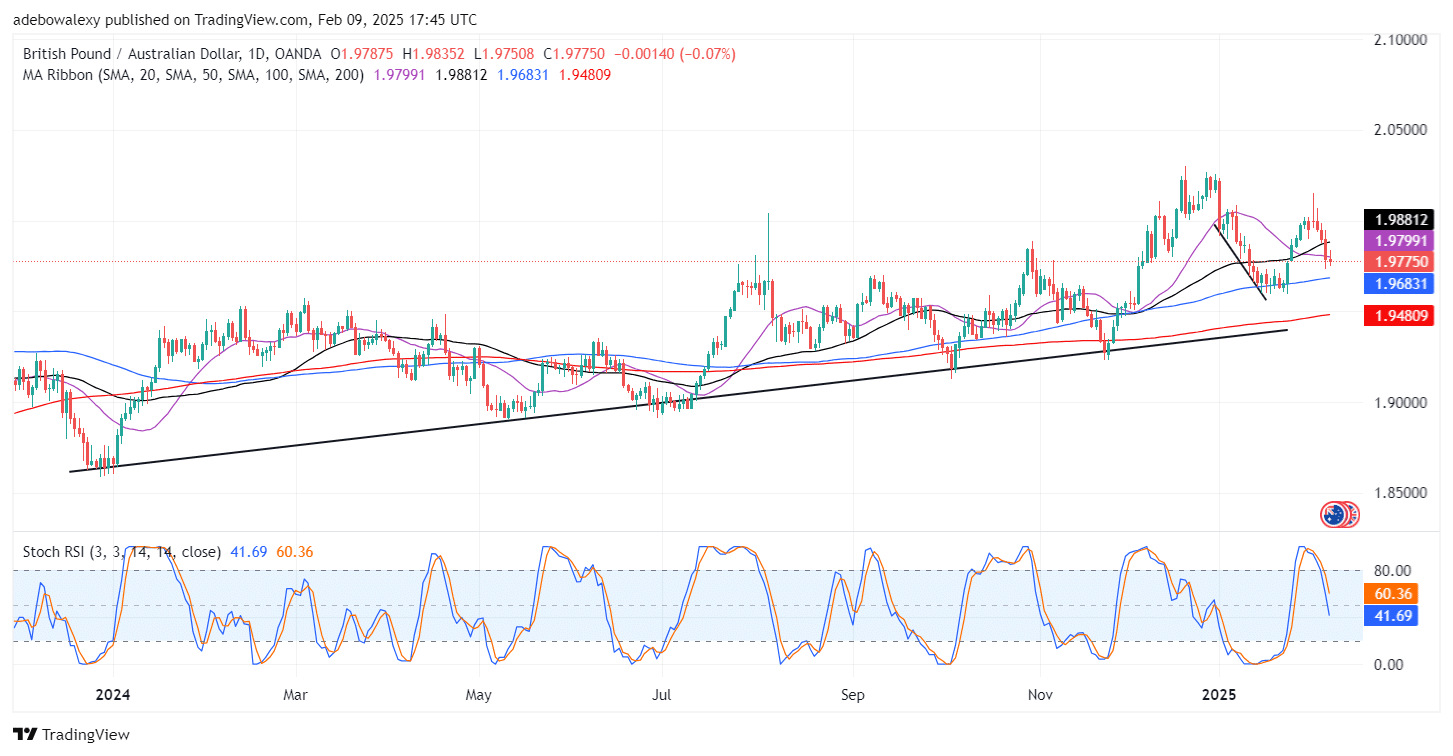Click the red 1.94809 SMA price label

[x=1399, y=316]
